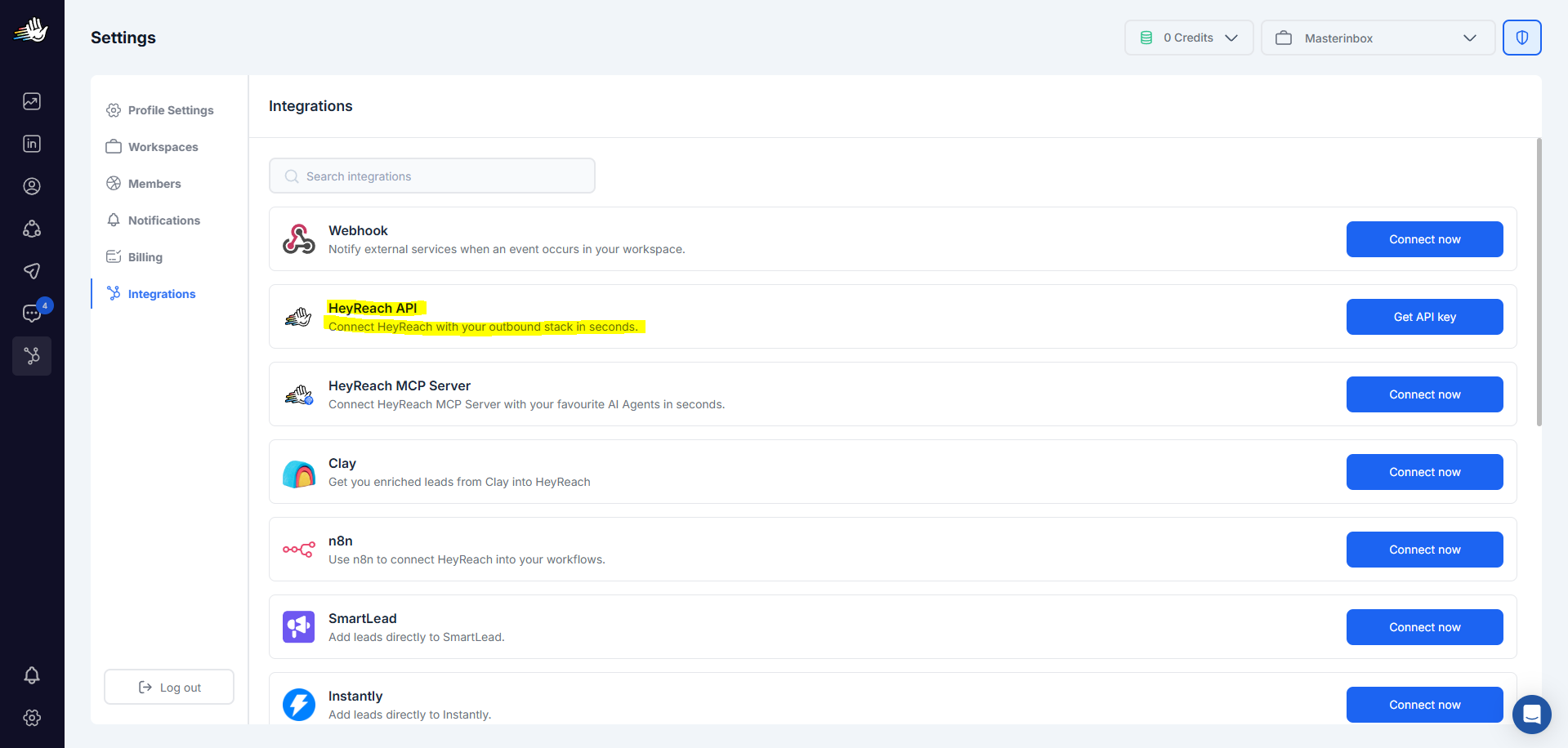Click the bell notifications icon in sidebar
1568x748 pixels.
(32, 675)
